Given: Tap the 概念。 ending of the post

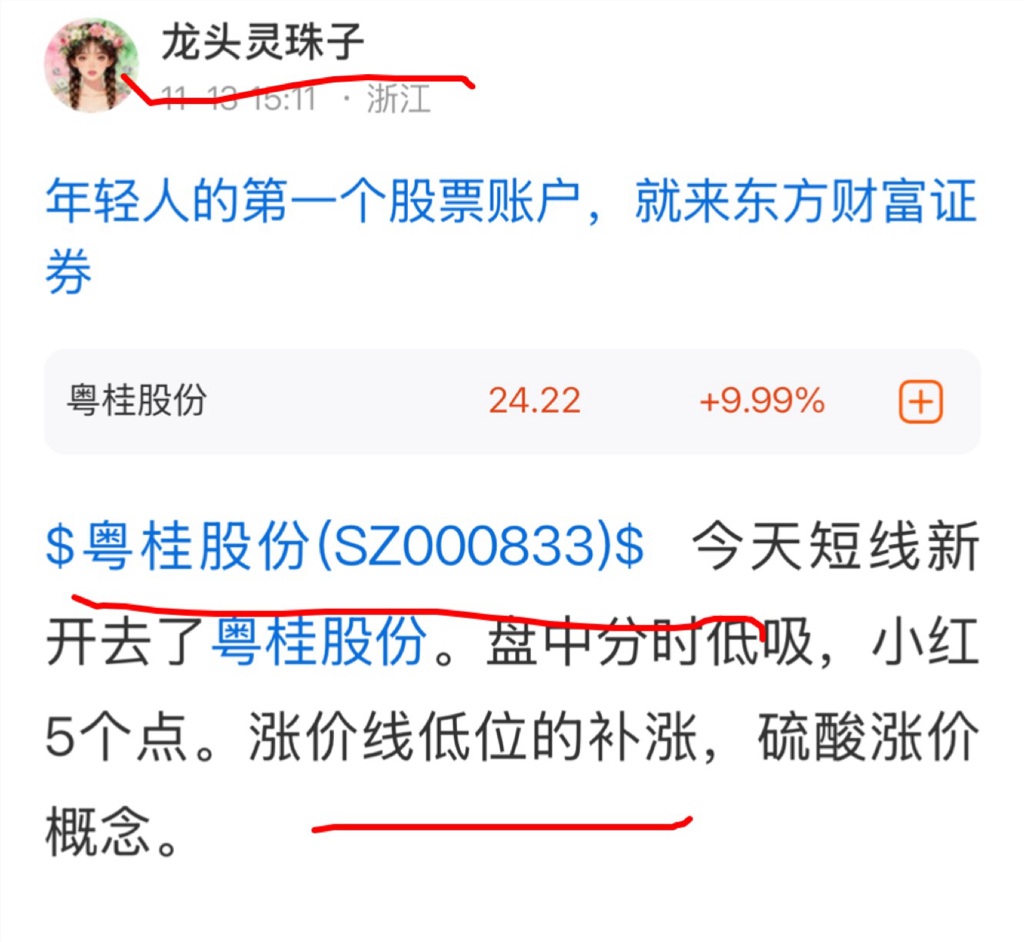Looking at the screenshot, I should [112, 832].
